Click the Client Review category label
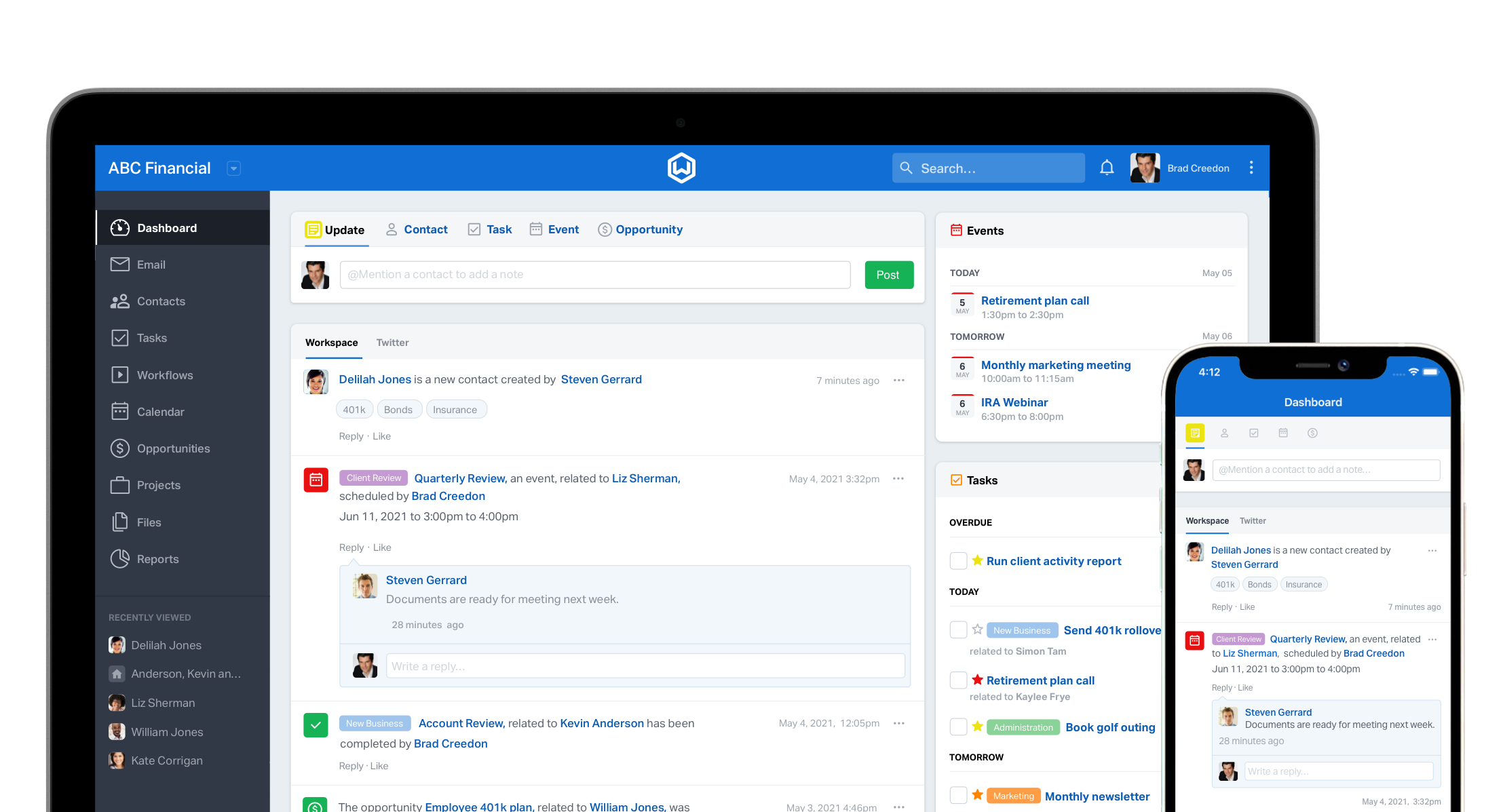 (x=374, y=478)
